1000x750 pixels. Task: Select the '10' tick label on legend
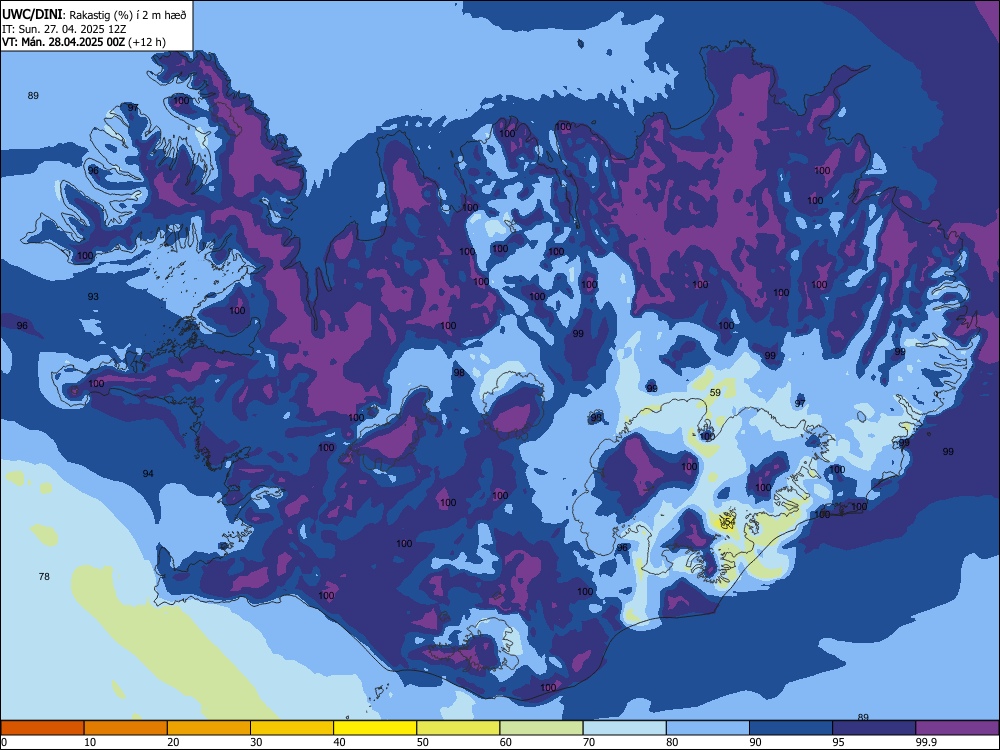coord(90,742)
